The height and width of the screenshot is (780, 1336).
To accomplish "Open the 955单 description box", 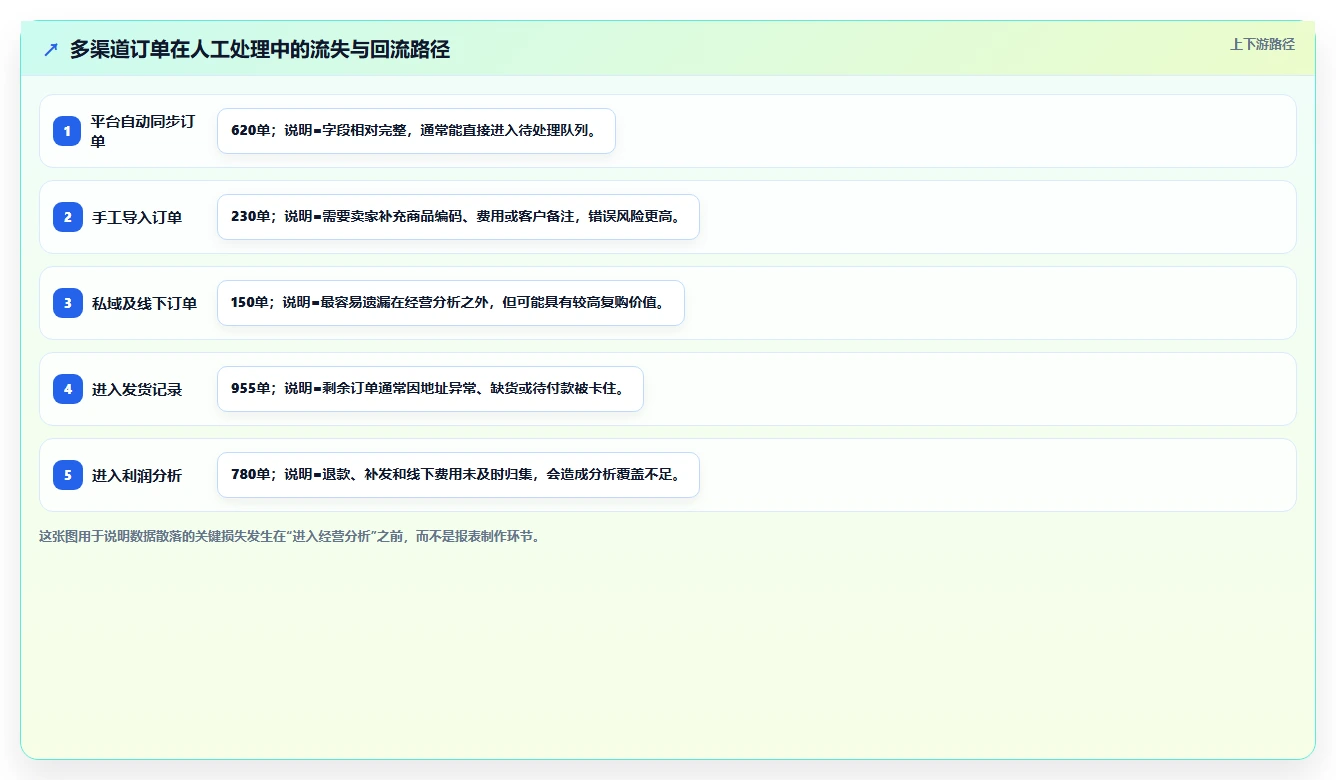I will click(430, 389).
